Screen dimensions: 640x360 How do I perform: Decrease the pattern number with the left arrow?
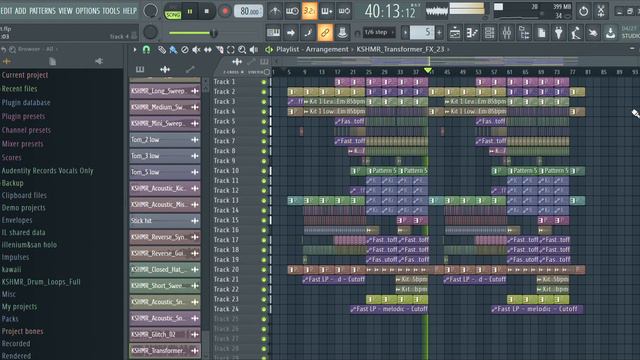(x=405, y=33)
